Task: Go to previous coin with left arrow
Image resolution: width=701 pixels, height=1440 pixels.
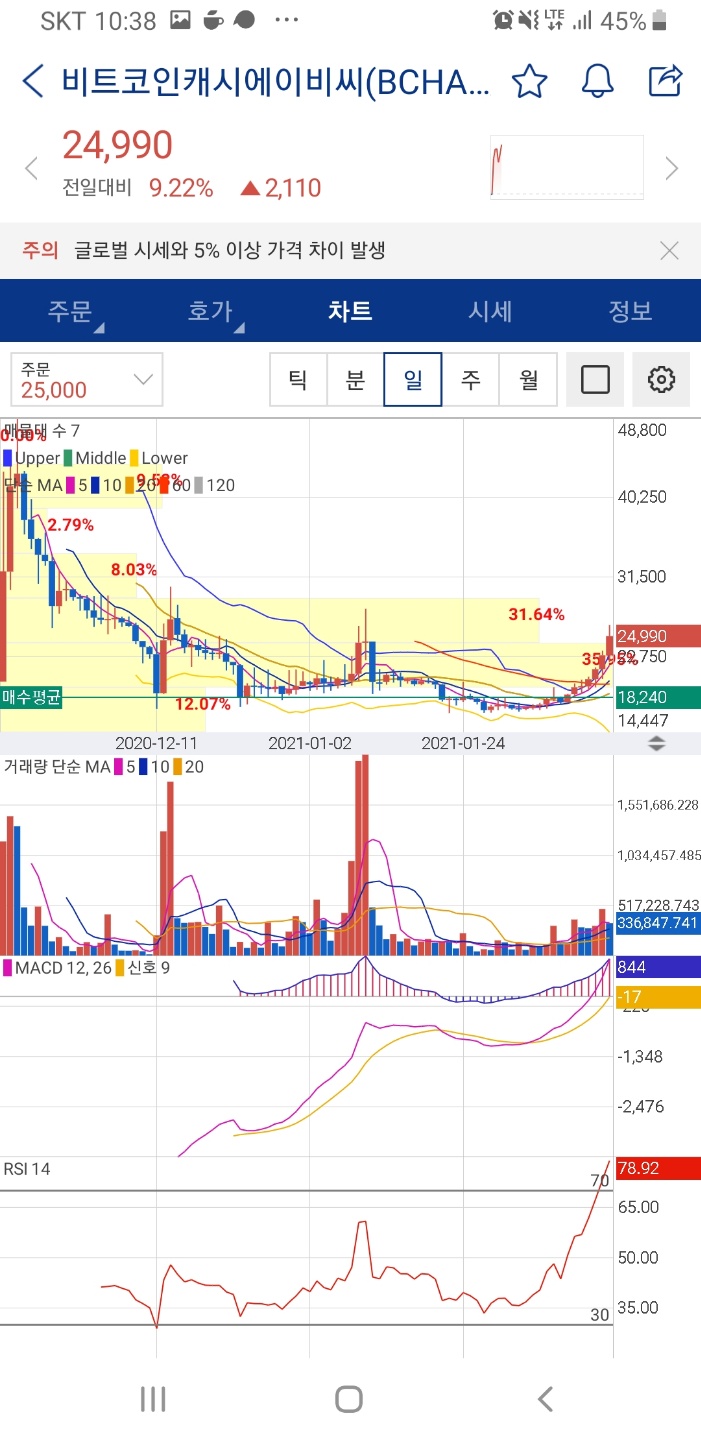Action: click(x=31, y=168)
